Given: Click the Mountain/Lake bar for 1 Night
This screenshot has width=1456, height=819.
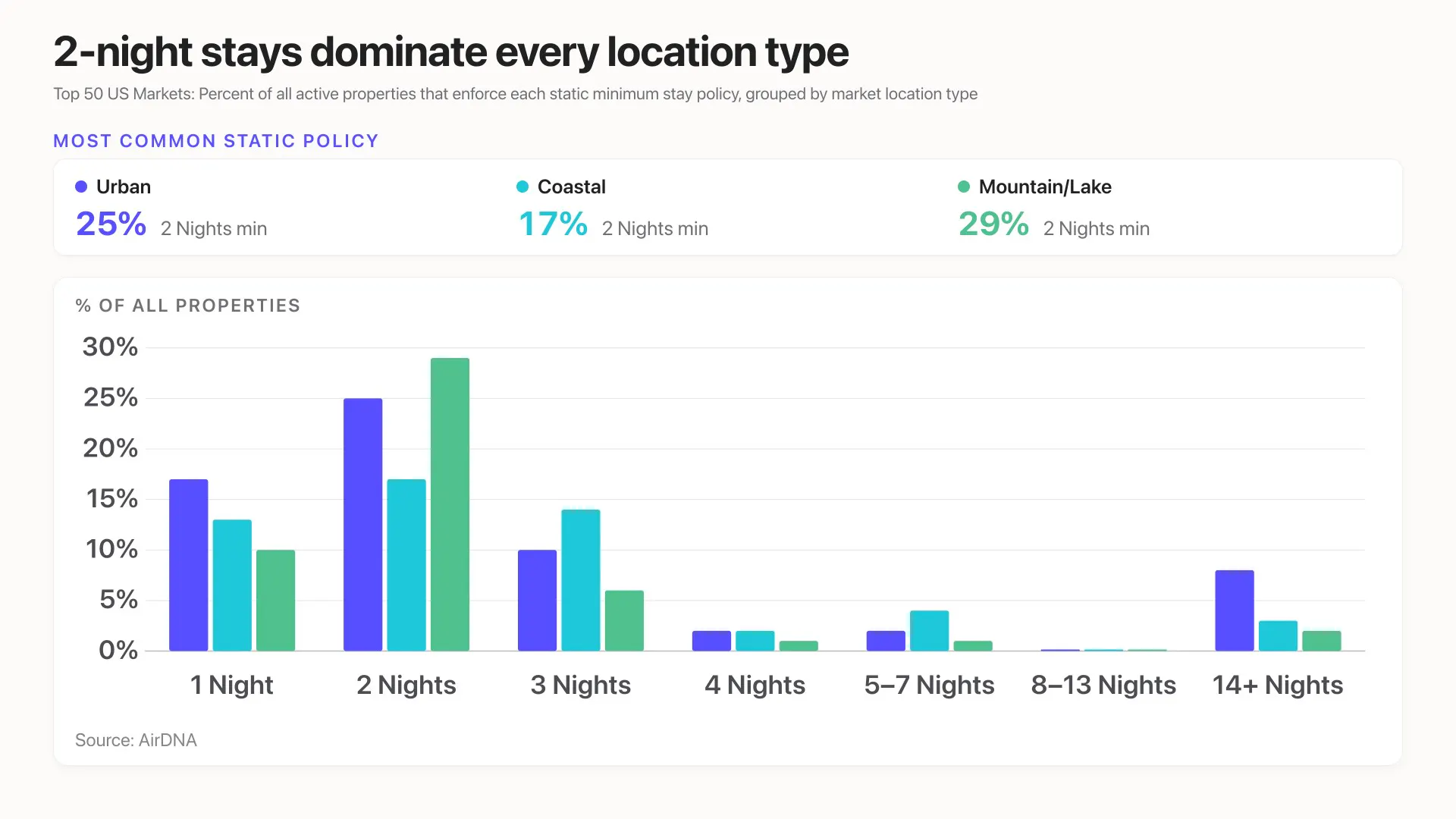Looking at the screenshot, I should (x=276, y=600).
